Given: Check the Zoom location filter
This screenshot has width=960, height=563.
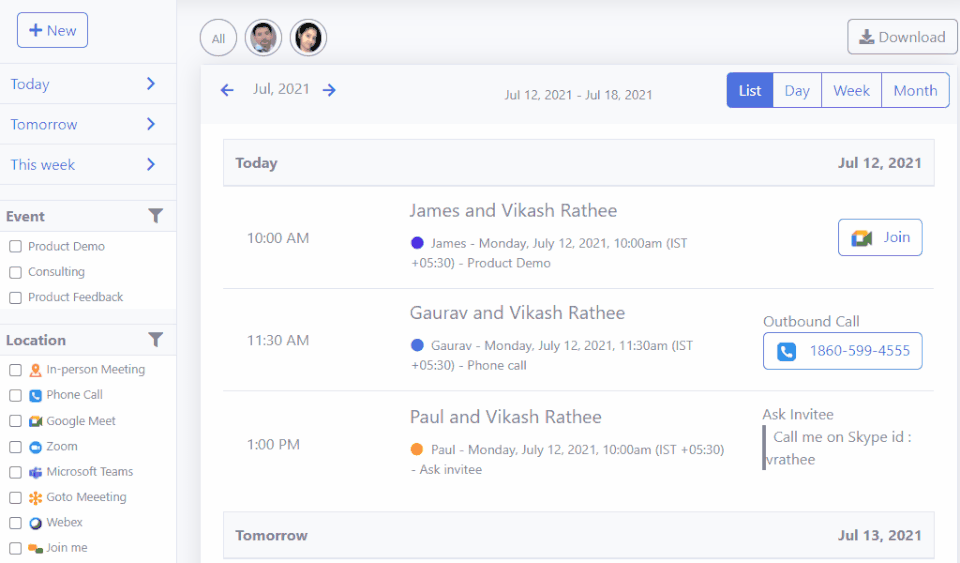Looking at the screenshot, I should coord(15,447).
